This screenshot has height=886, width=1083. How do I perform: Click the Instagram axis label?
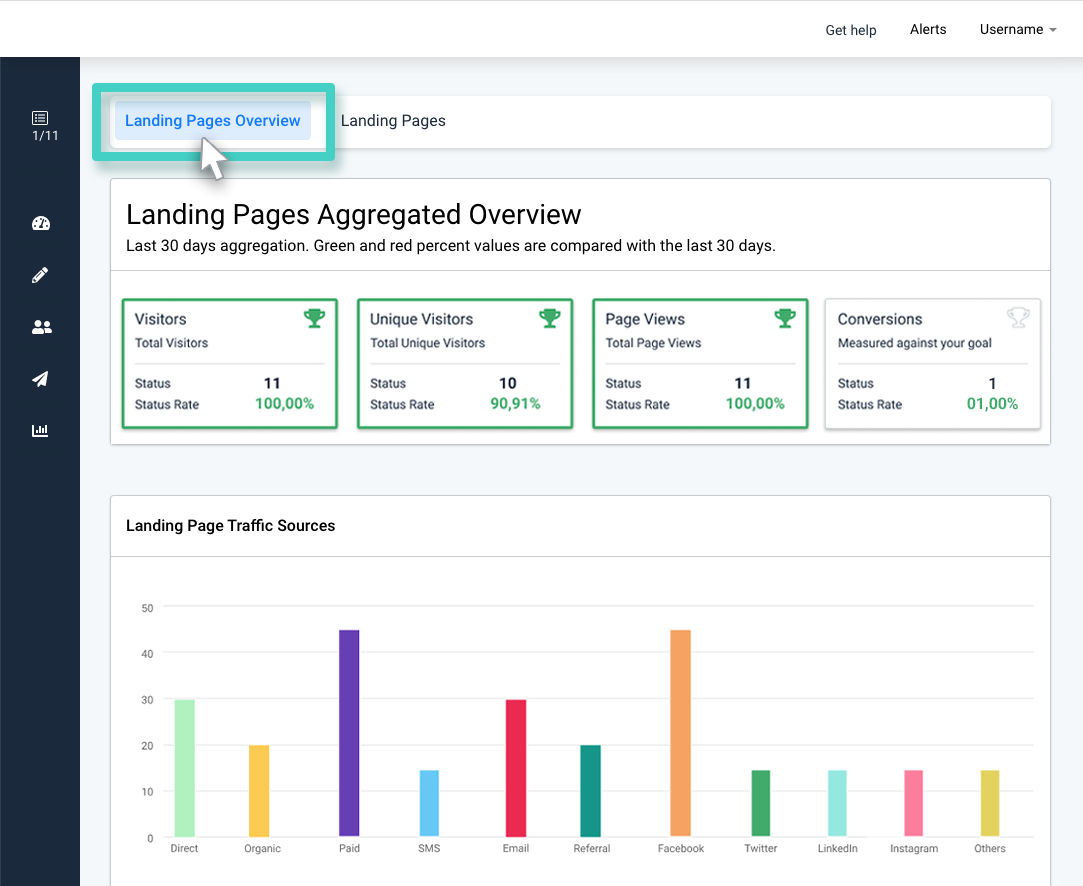coord(914,848)
